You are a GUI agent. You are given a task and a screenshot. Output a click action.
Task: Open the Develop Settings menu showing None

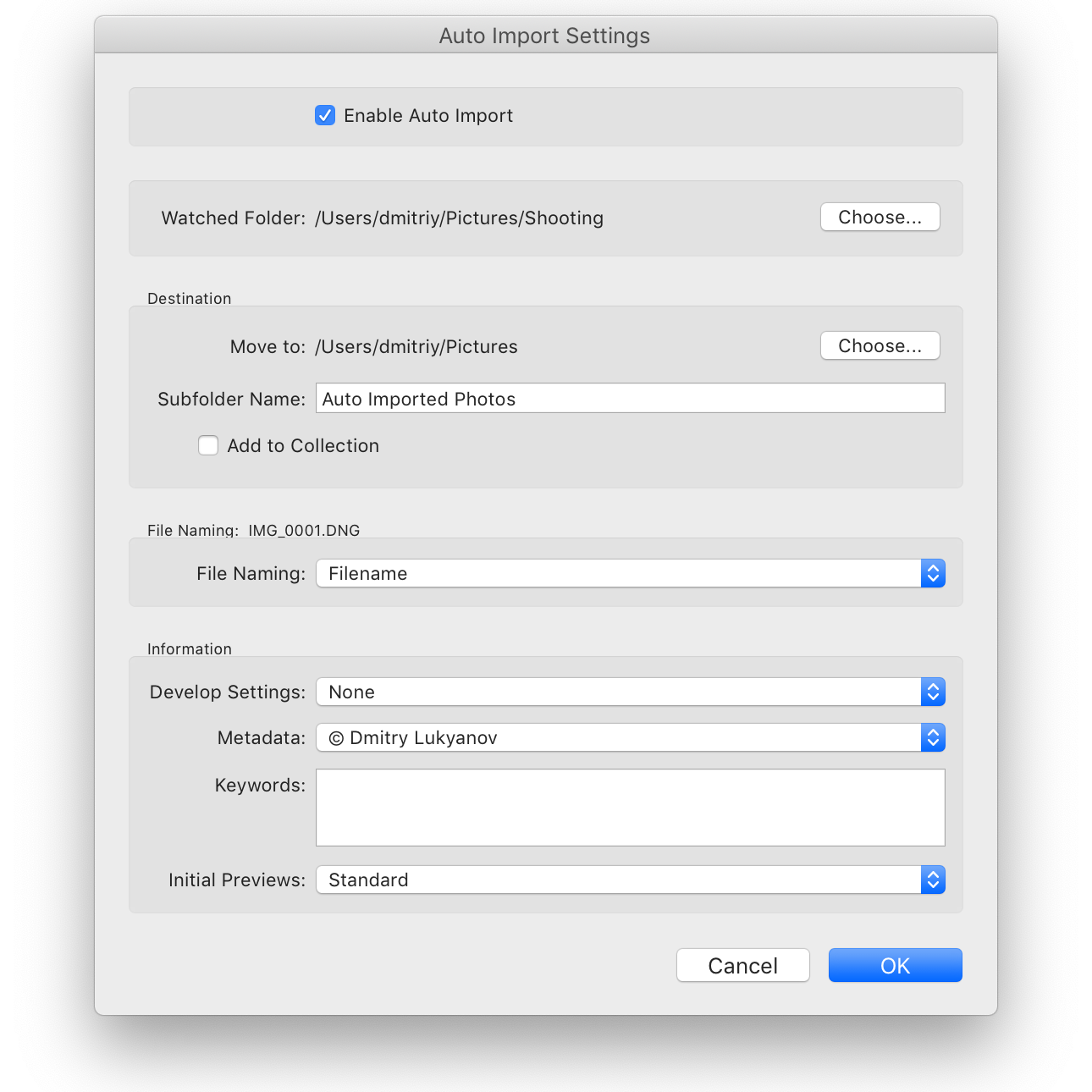(618, 692)
